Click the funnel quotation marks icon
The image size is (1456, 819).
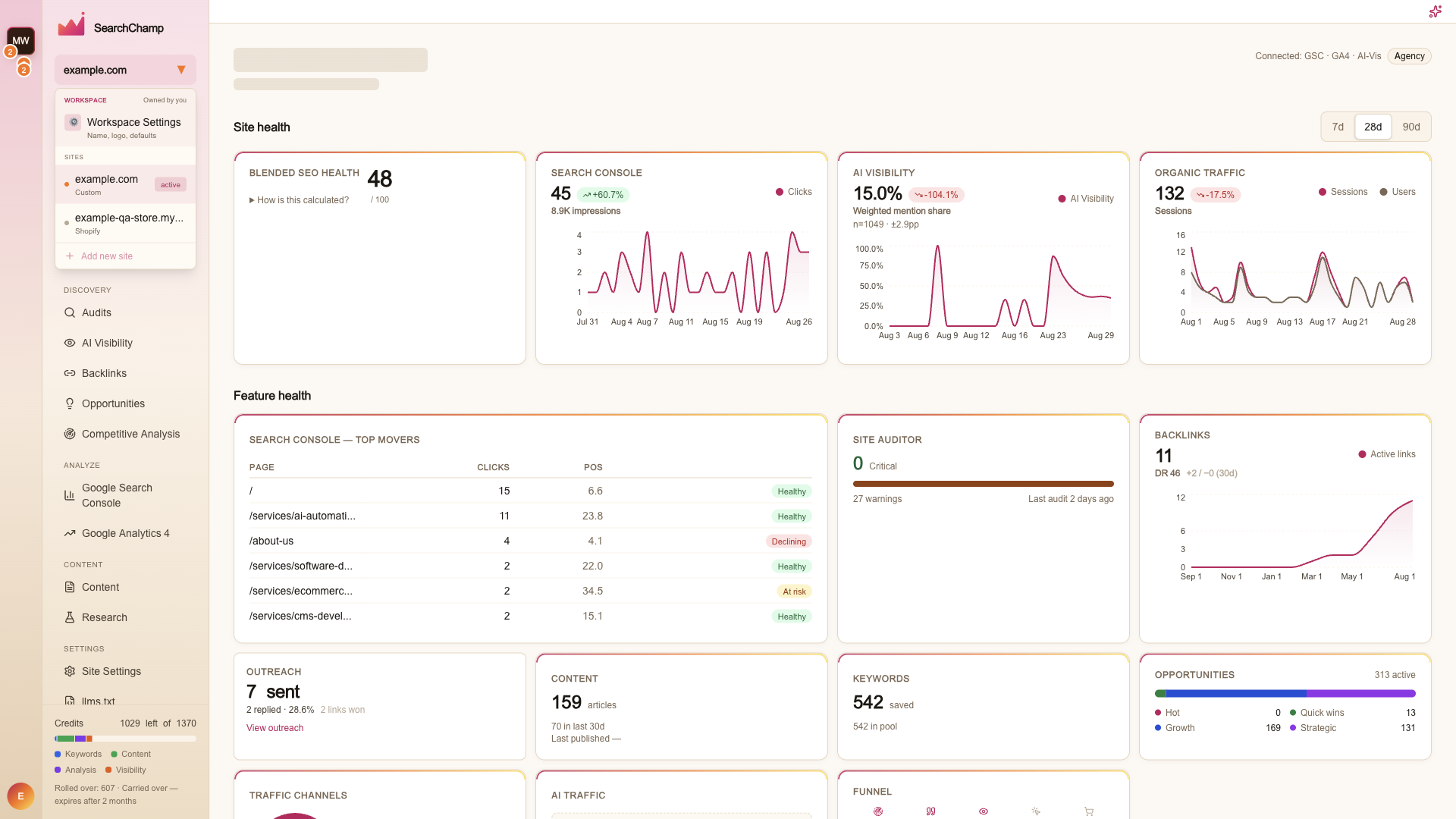(930, 811)
